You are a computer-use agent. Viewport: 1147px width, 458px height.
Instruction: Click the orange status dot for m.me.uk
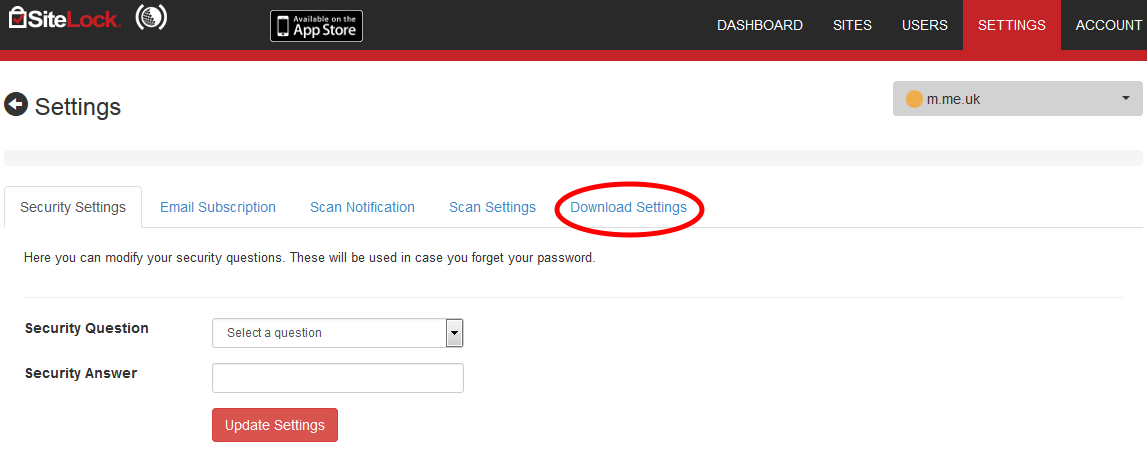[914, 99]
